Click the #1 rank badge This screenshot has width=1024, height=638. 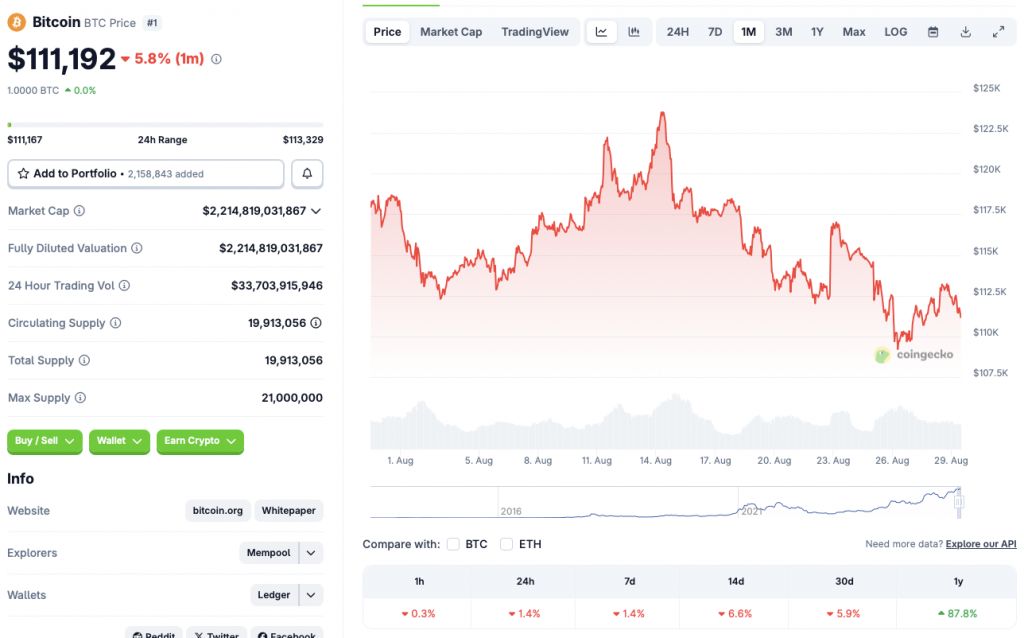click(152, 23)
